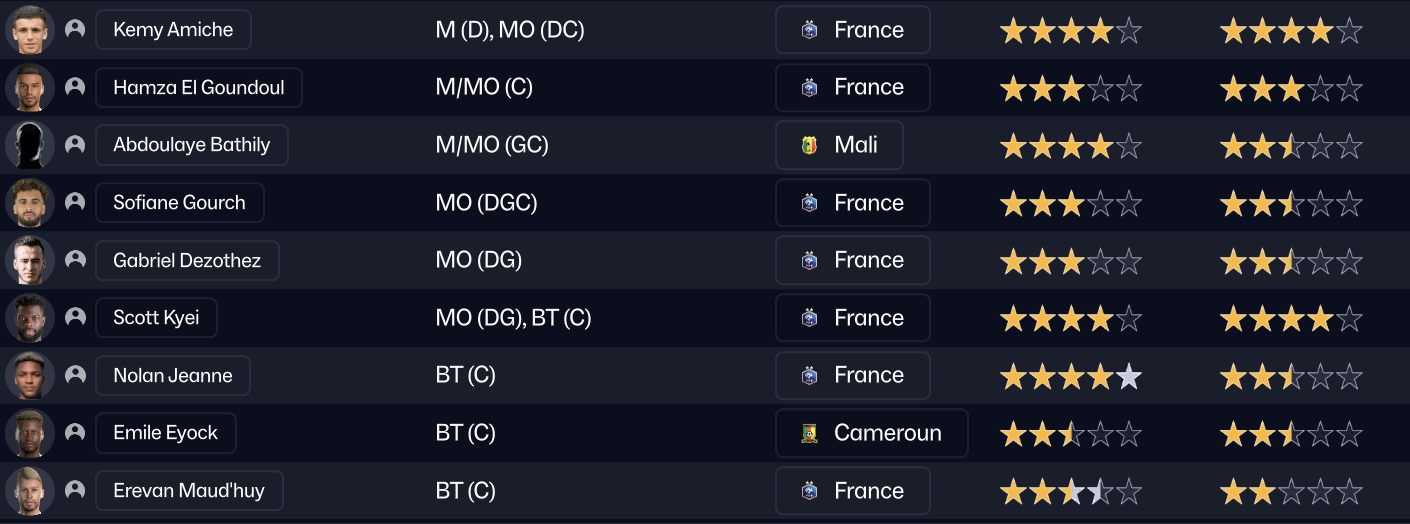Open Hamza El Goundoul's player profile

point(198,87)
